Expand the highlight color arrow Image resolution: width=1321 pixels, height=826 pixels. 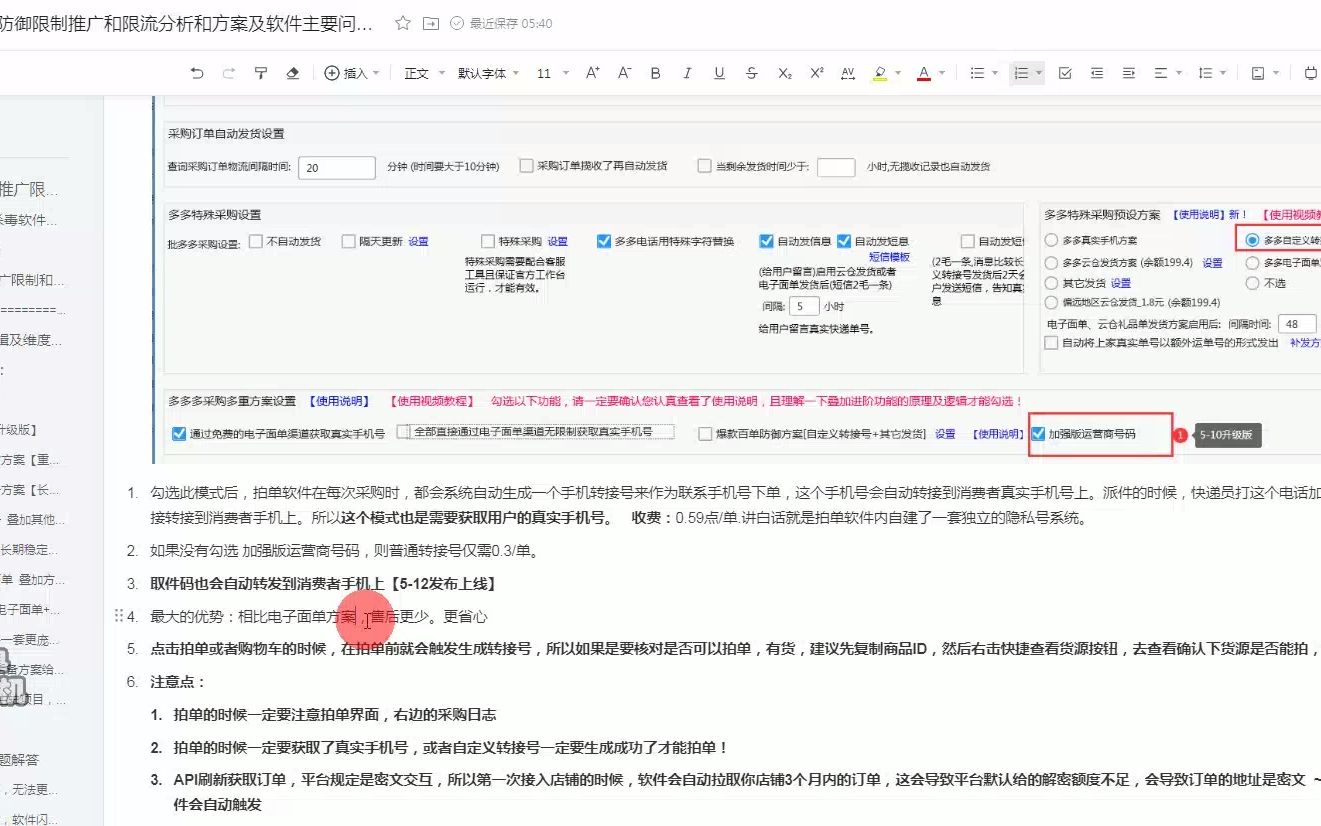899,73
